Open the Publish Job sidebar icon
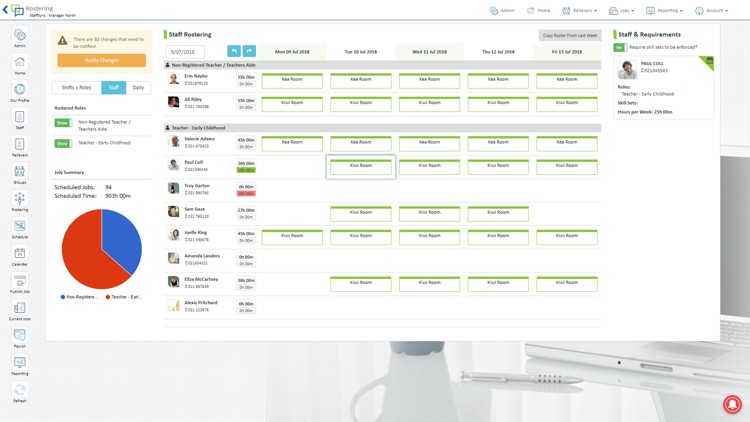The height and width of the screenshot is (422, 750). tap(20, 280)
